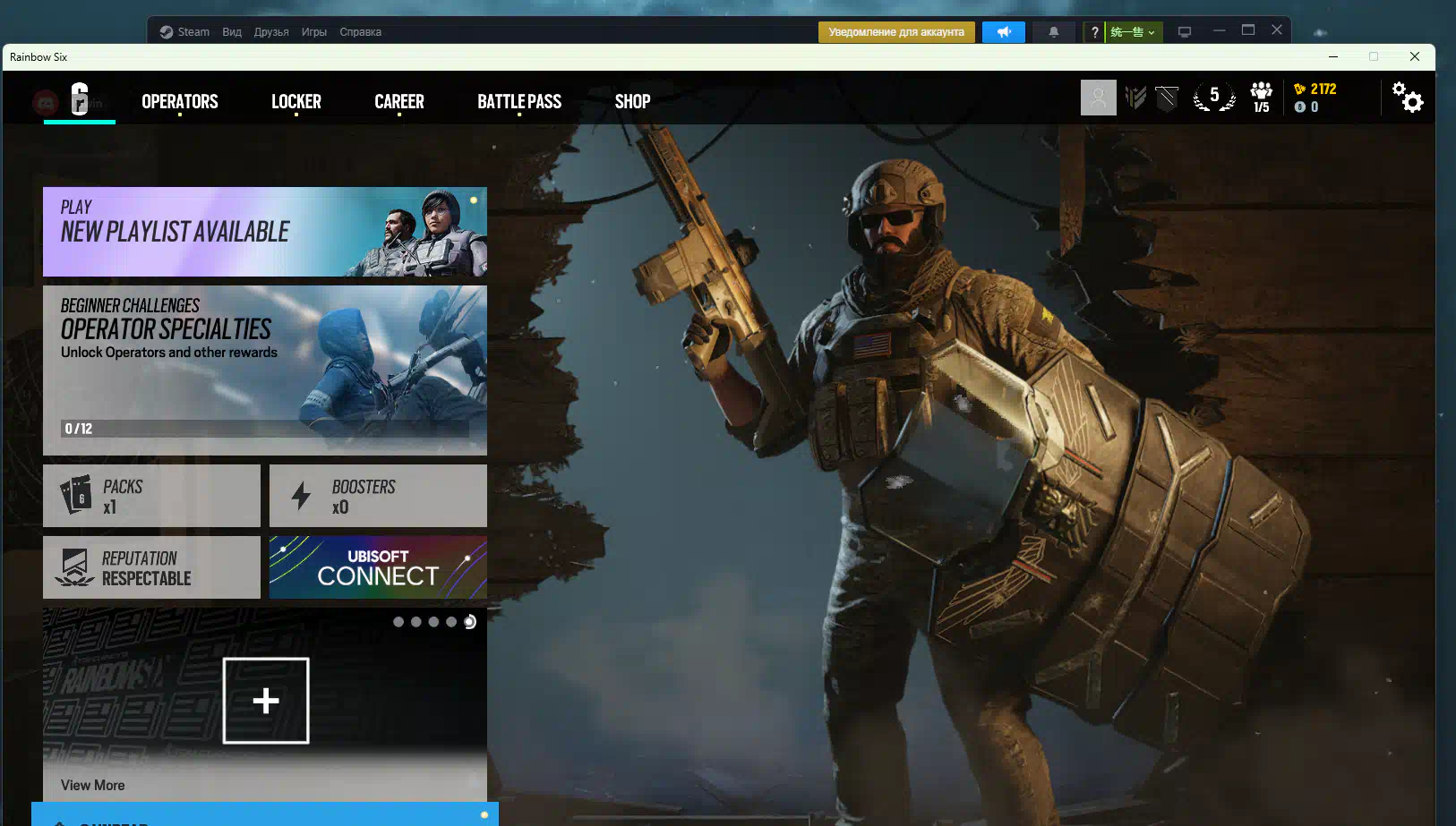
Task: Click the dark shield banner icon
Action: pyautogui.click(x=1167, y=98)
